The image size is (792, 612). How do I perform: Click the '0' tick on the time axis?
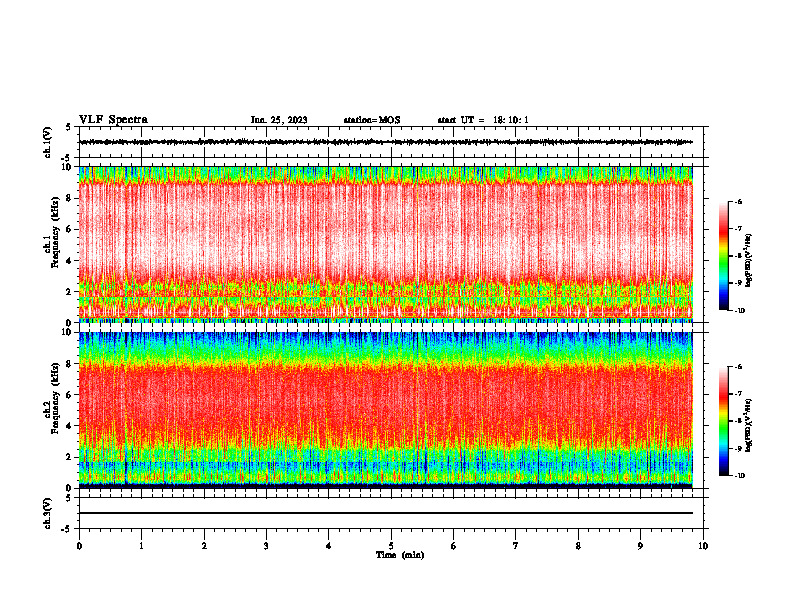[x=79, y=546]
